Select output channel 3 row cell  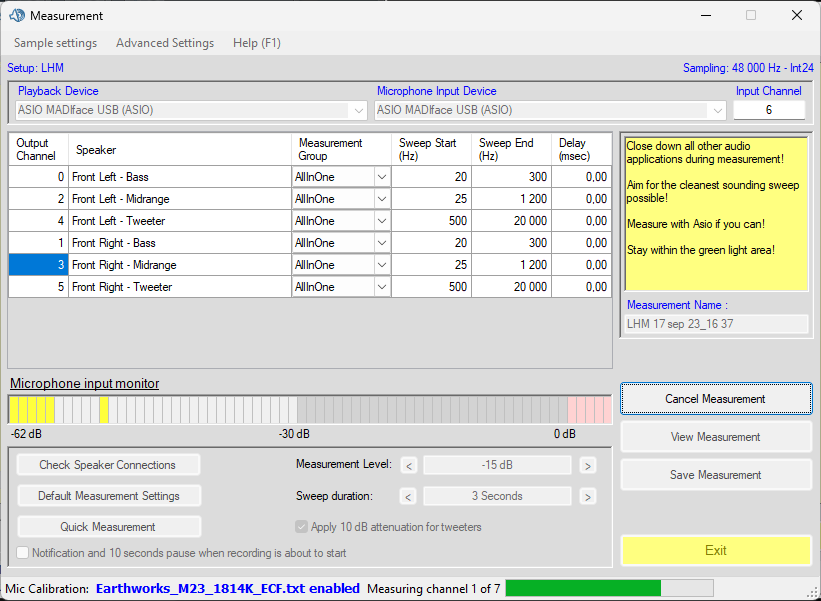click(x=38, y=265)
